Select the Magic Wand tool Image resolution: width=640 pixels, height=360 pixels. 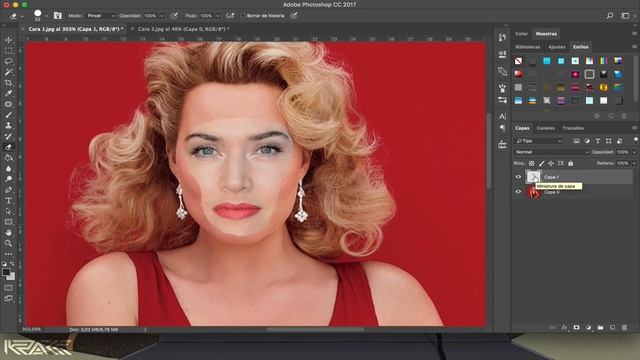(8, 72)
